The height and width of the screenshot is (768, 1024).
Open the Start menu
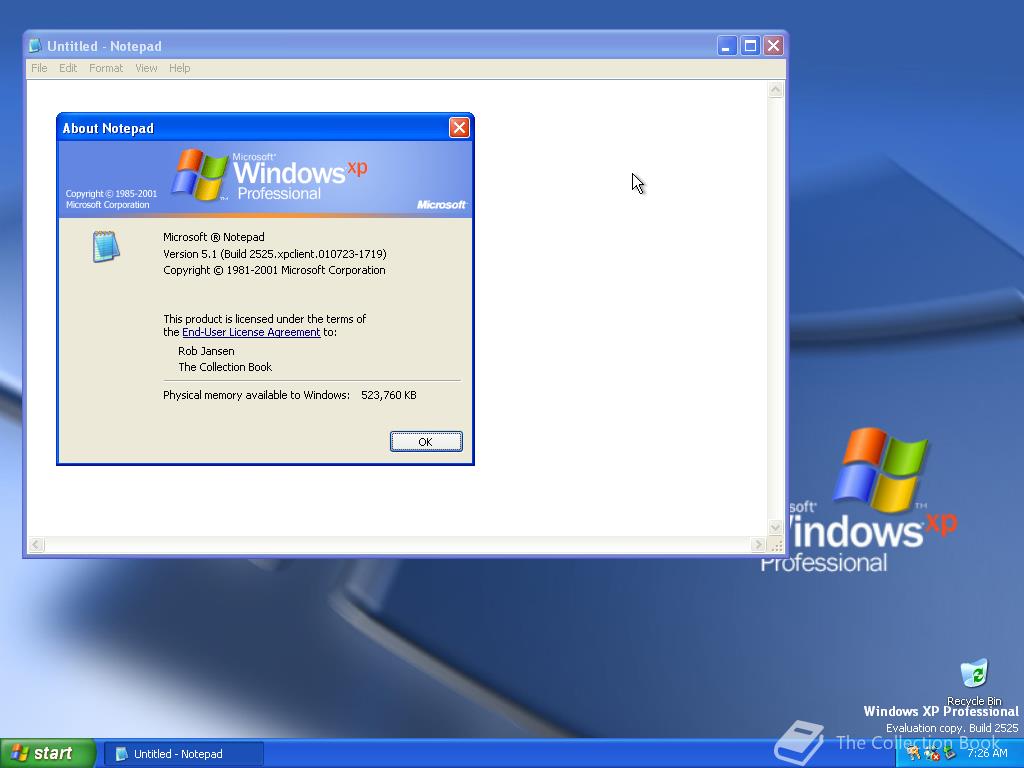click(x=47, y=754)
